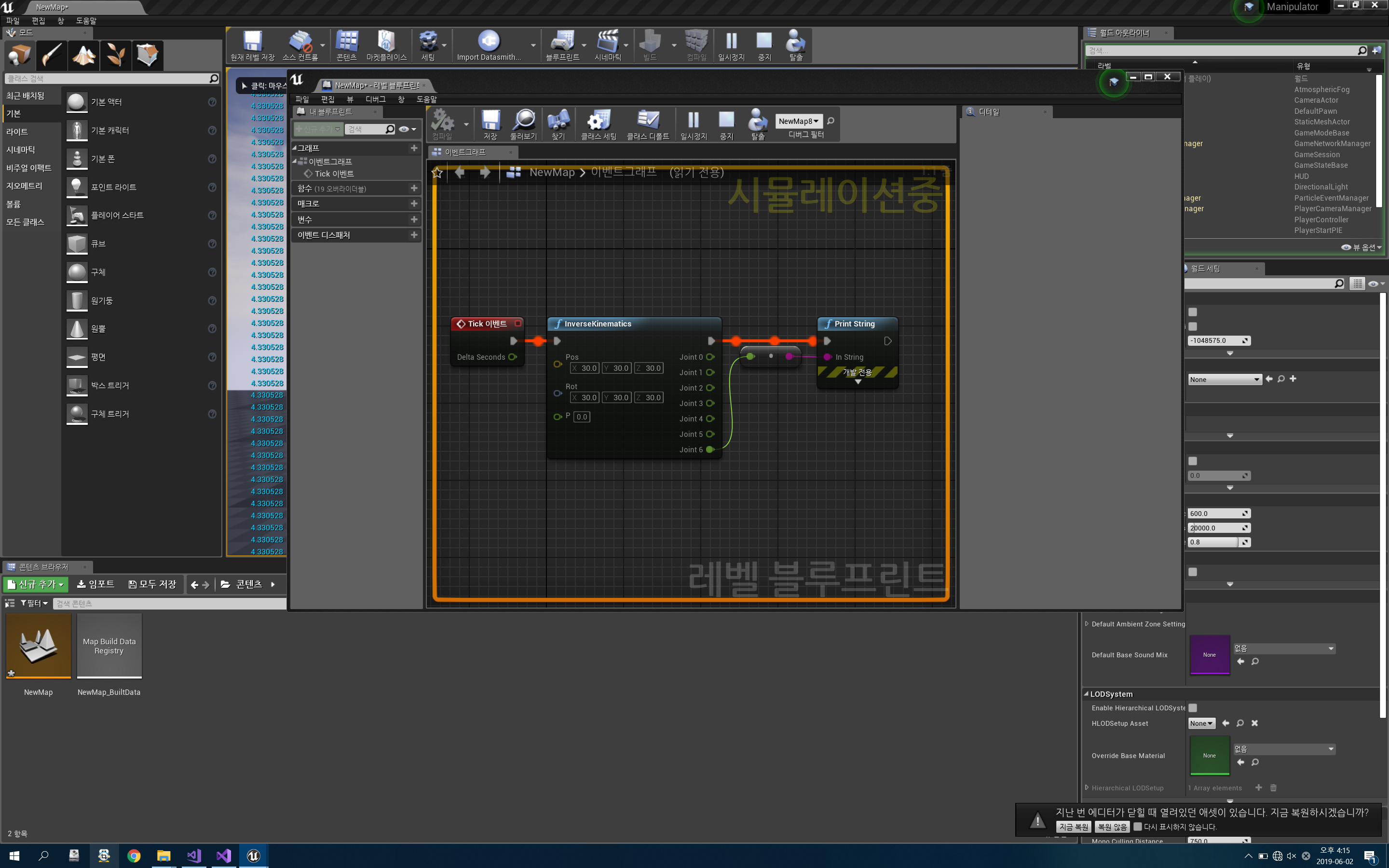The width and height of the screenshot is (1389, 868).
Task: Open Default Base Sound Mix dropdown
Action: [x=1284, y=648]
